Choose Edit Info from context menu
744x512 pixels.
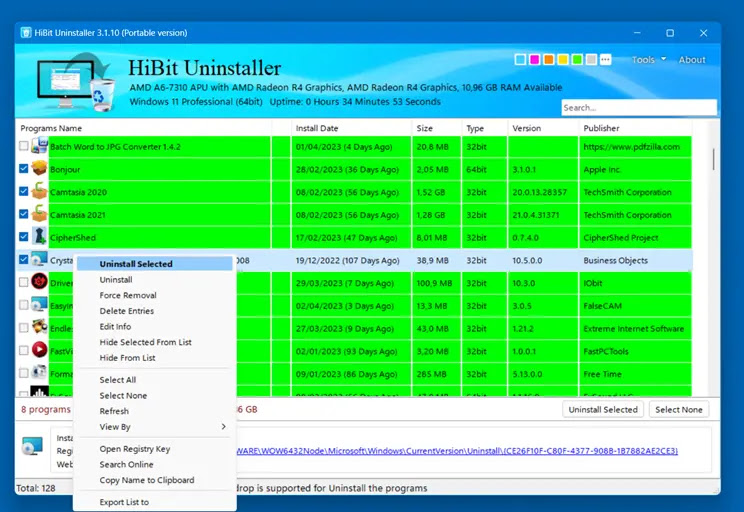point(155,326)
